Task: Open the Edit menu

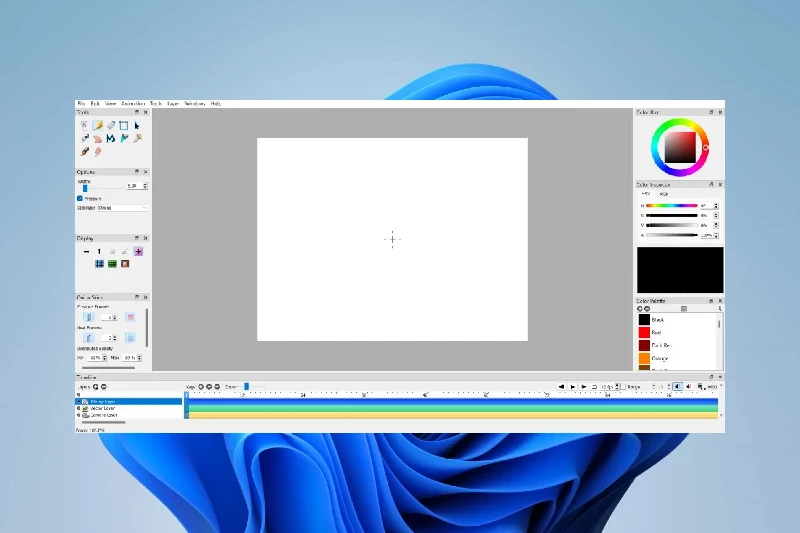Action: click(x=95, y=104)
